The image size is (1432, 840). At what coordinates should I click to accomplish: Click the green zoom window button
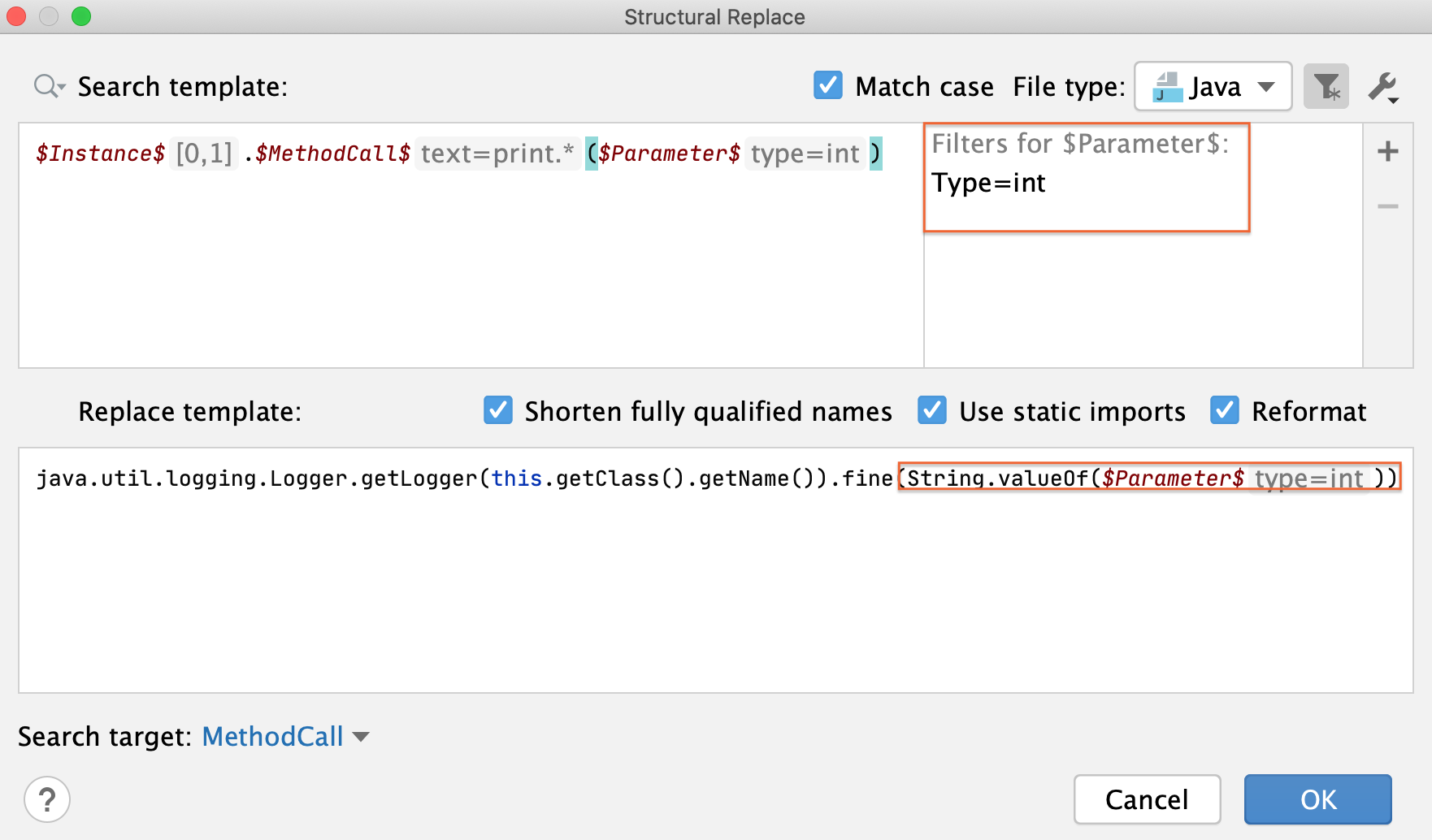[x=81, y=16]
